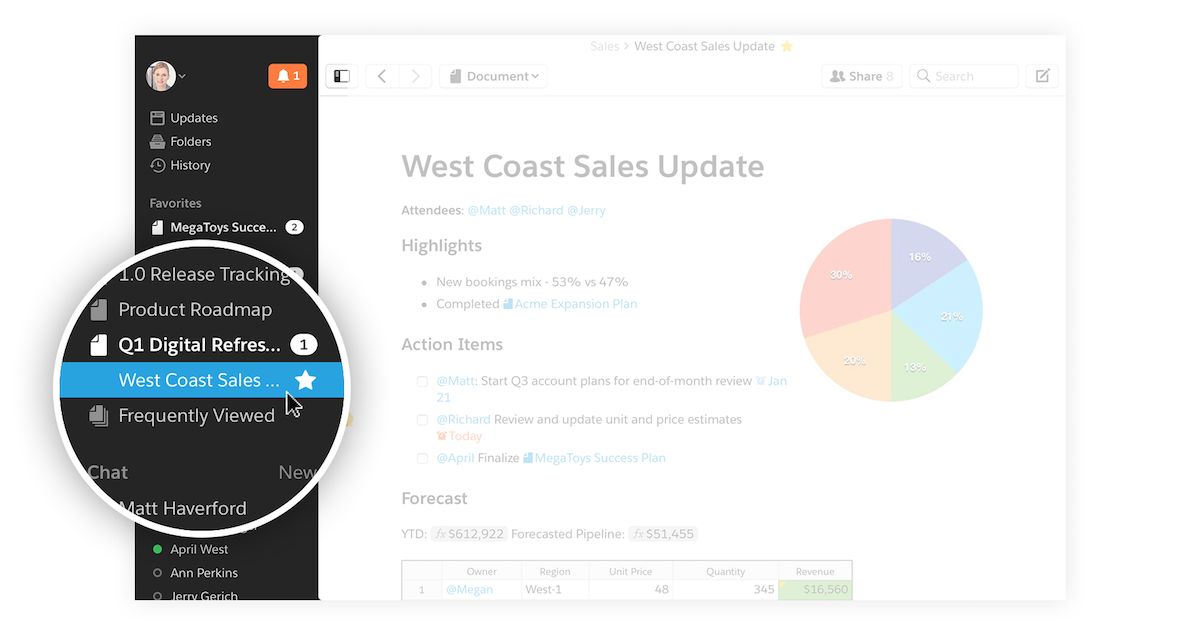Screen dimensions: 1200x630
Task: Go back with left arrow
Action: tap(382, 76)
